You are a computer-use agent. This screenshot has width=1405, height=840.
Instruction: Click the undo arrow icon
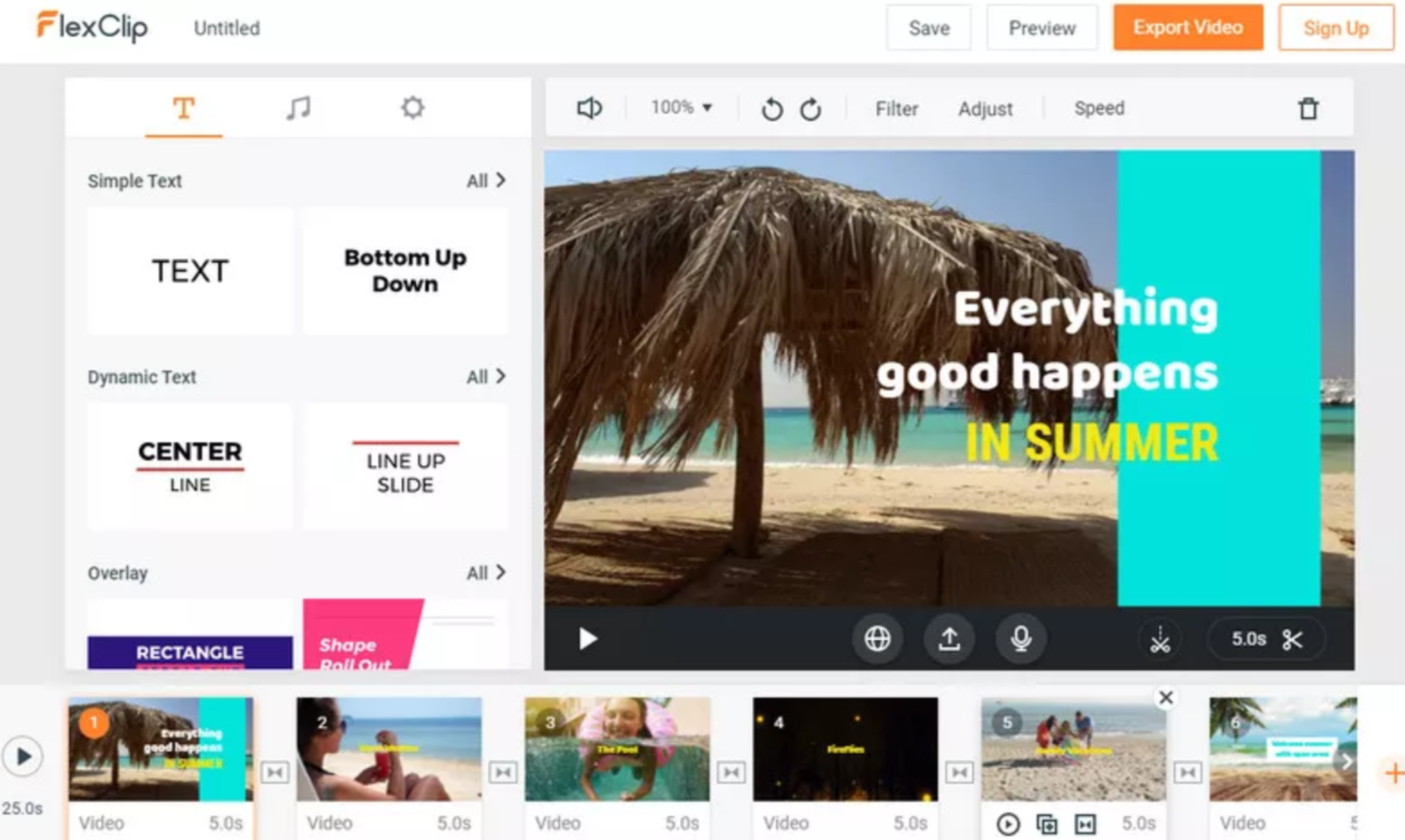tap(772, 109)
